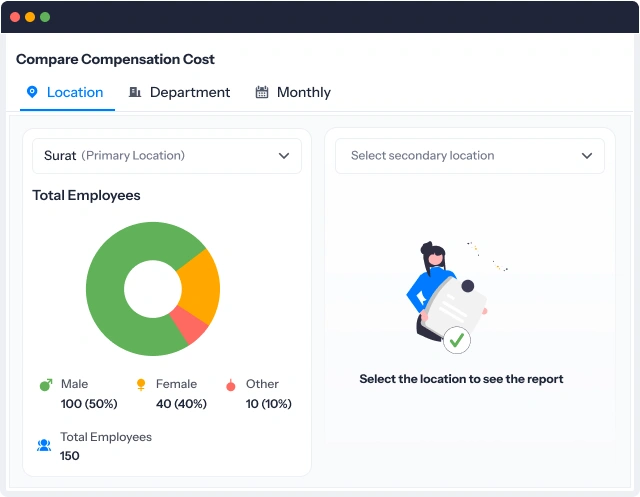This screenshot has height=497, width=640.
Task: Click the Female legend label
Action: tap(176, 384)
